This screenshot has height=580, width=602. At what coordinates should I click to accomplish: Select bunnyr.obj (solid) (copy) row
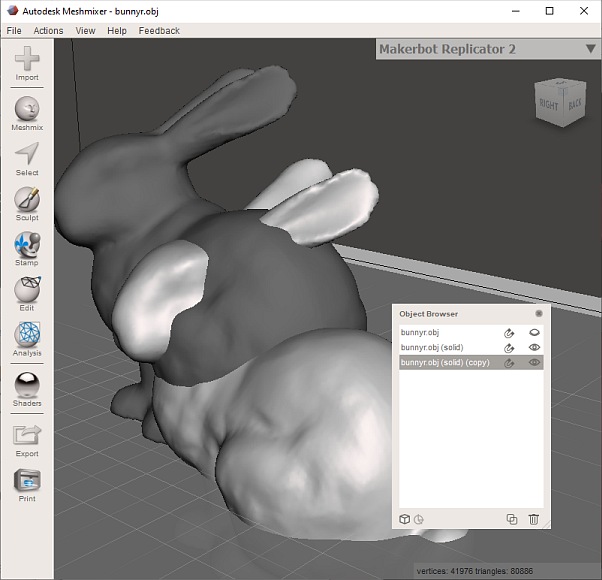(x=471, y=362)
